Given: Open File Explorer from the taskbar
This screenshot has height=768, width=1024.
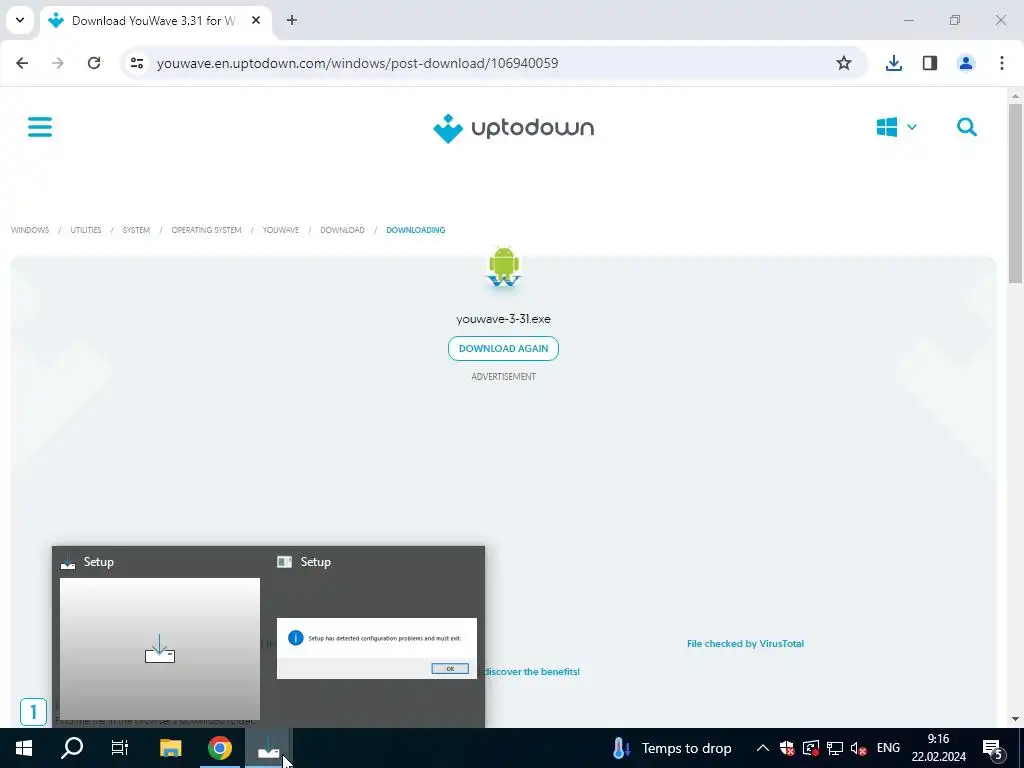Looking at the screenshot, I should click(x=170, y=748).
